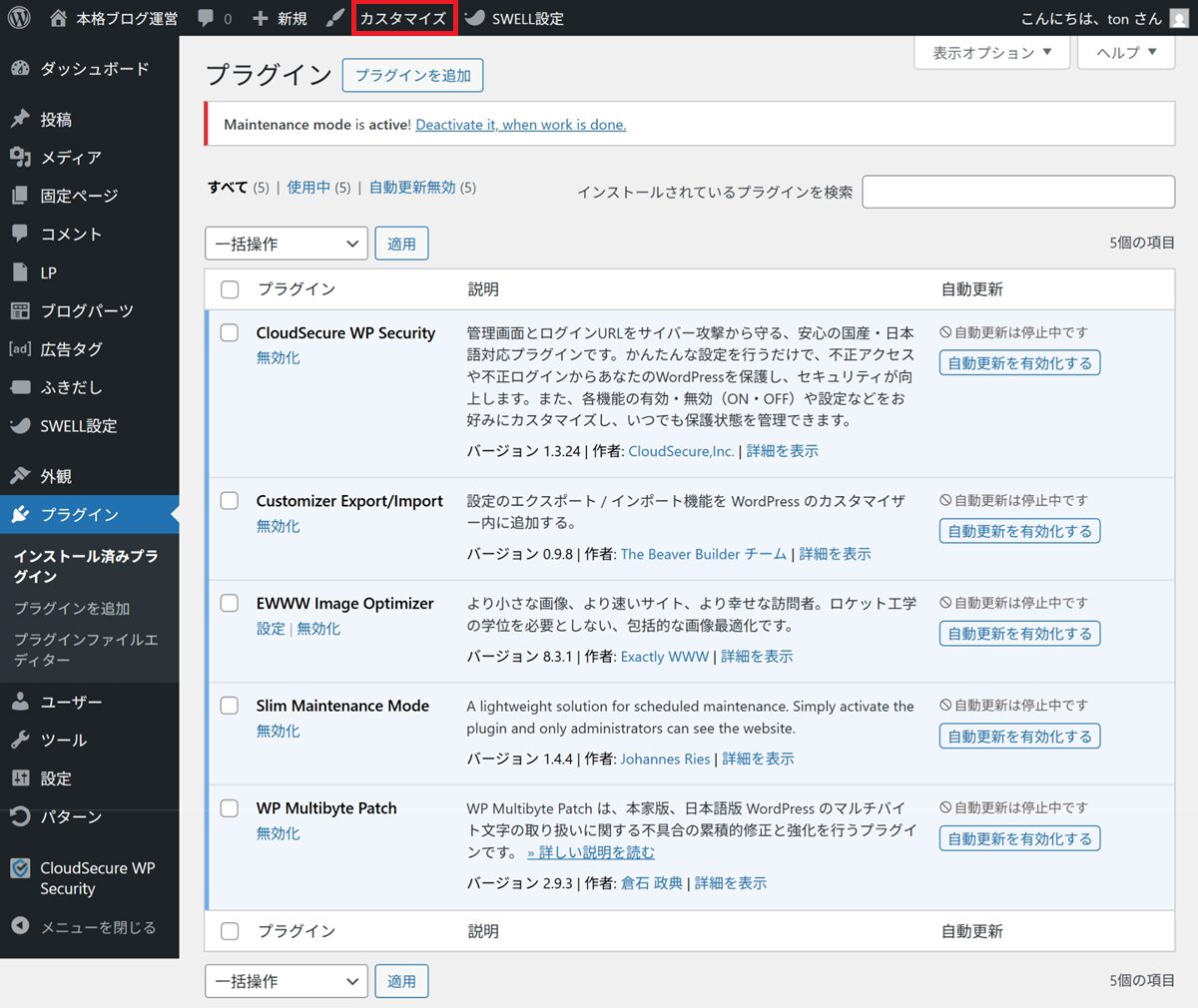
Task: Click 無効化 link under Slim Maintenance Mode
Action: (x=278, y=731)
